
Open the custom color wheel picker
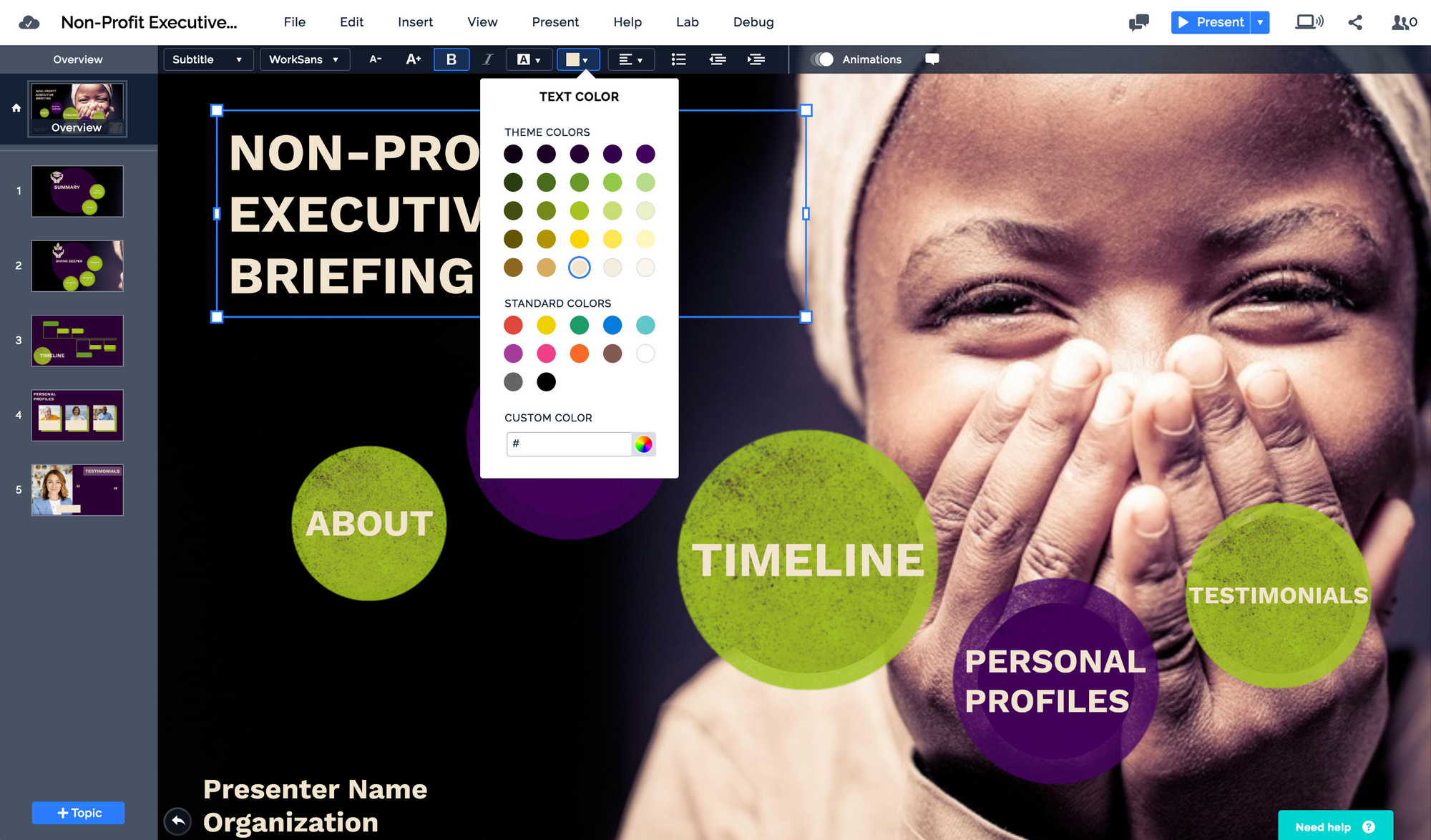[x=643, y=444]
